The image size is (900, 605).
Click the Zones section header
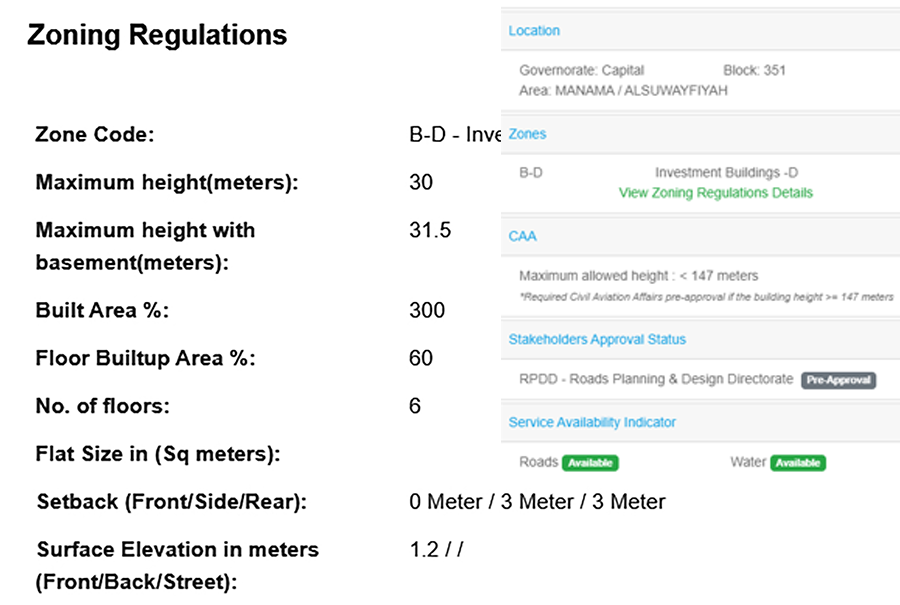point(527,134)
